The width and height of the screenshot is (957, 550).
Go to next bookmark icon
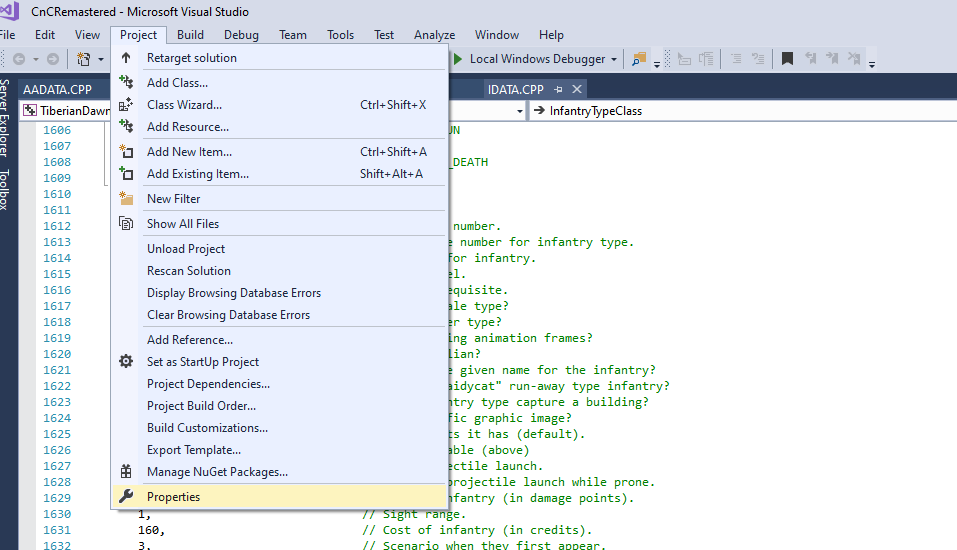(832, 59)
